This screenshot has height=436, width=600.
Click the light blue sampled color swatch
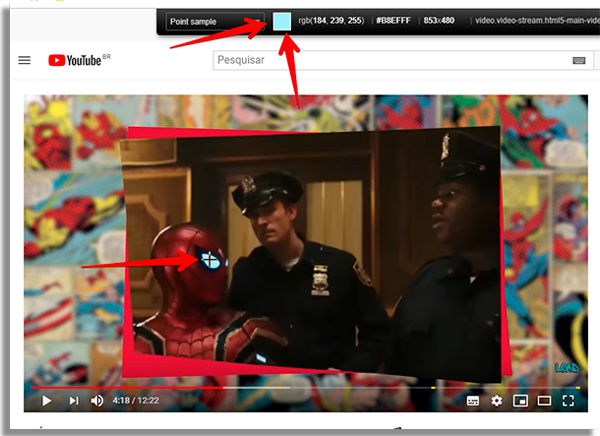282,21
